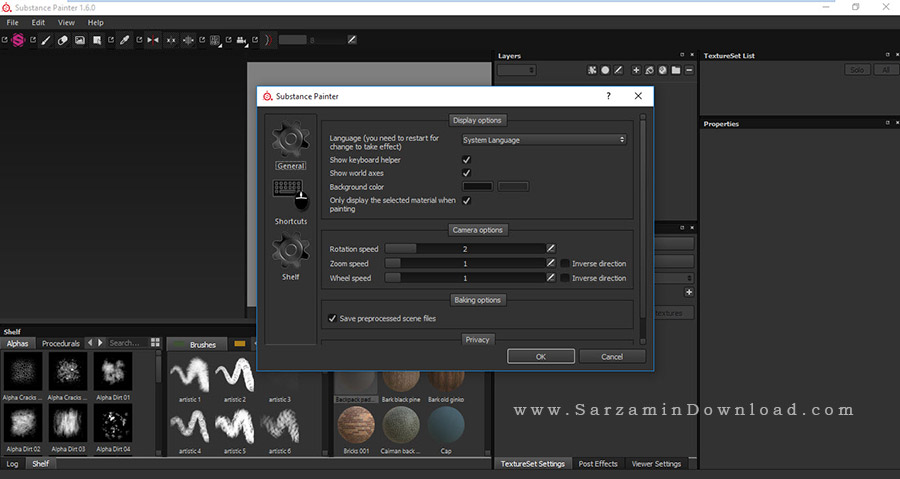Confirm the dialog with the OK button
This screenshot has width=900, height=479.
point(541,356)
